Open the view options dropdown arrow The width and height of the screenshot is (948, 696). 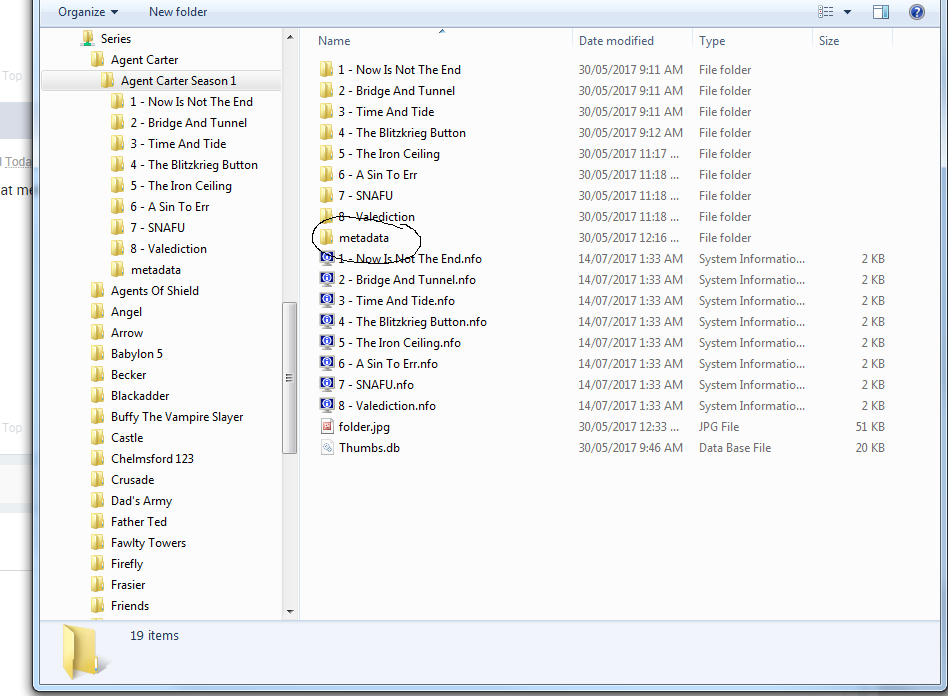pyautogui.click(x=847, y=12)
